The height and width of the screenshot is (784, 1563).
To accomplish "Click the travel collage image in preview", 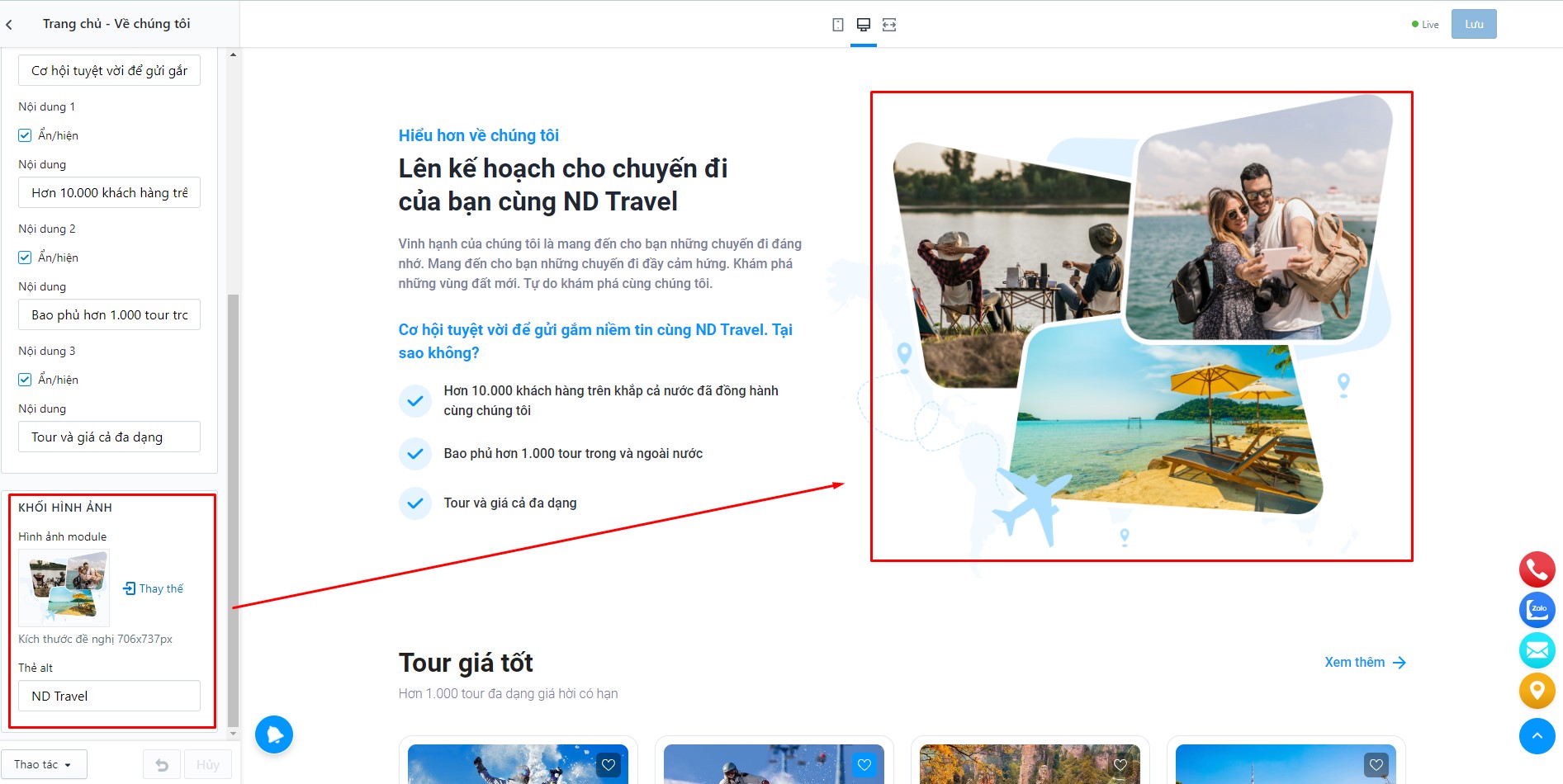I will [1142, 326].
